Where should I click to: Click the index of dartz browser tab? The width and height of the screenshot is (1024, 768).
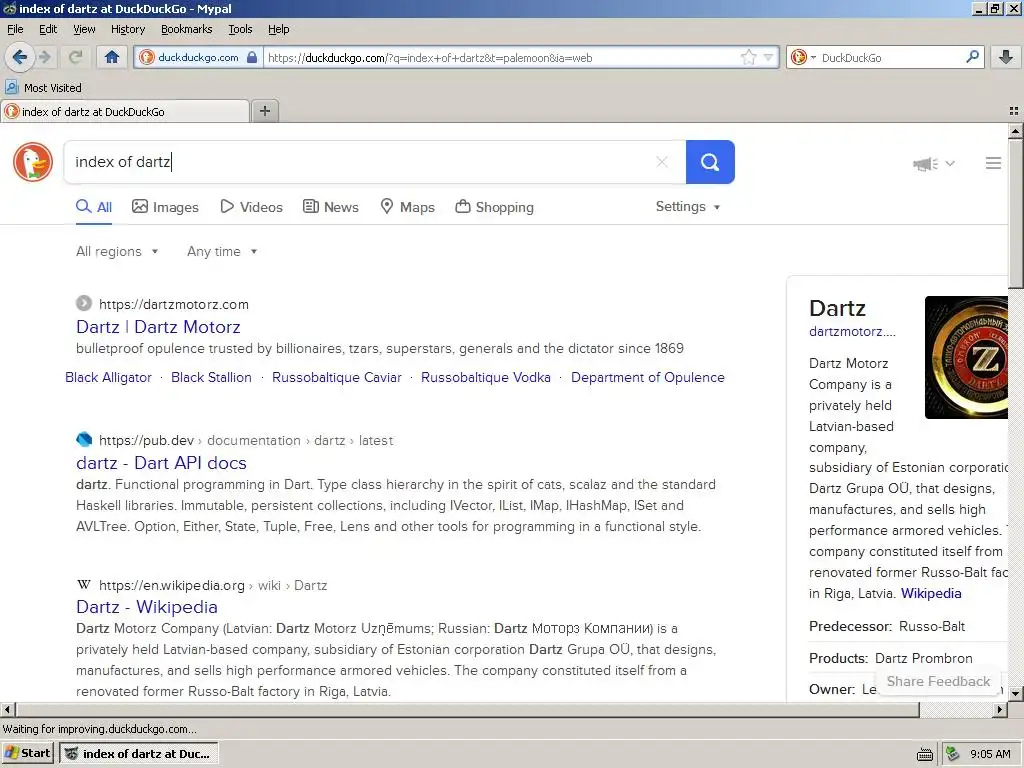tap(125, 112)
